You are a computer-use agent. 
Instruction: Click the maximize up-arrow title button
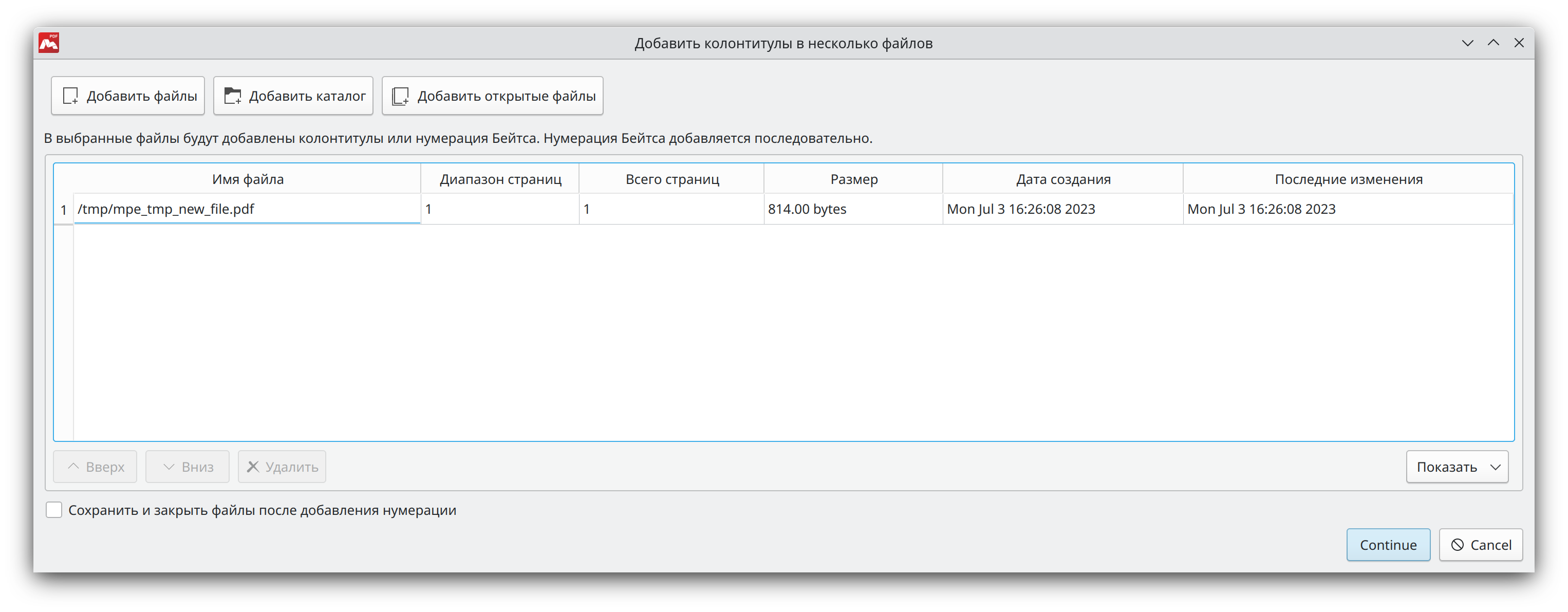[x=1493, y=43]
